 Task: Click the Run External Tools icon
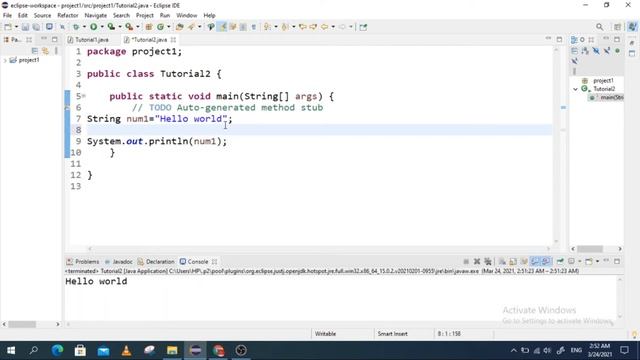pyautogui.click(x=129, y=27)
